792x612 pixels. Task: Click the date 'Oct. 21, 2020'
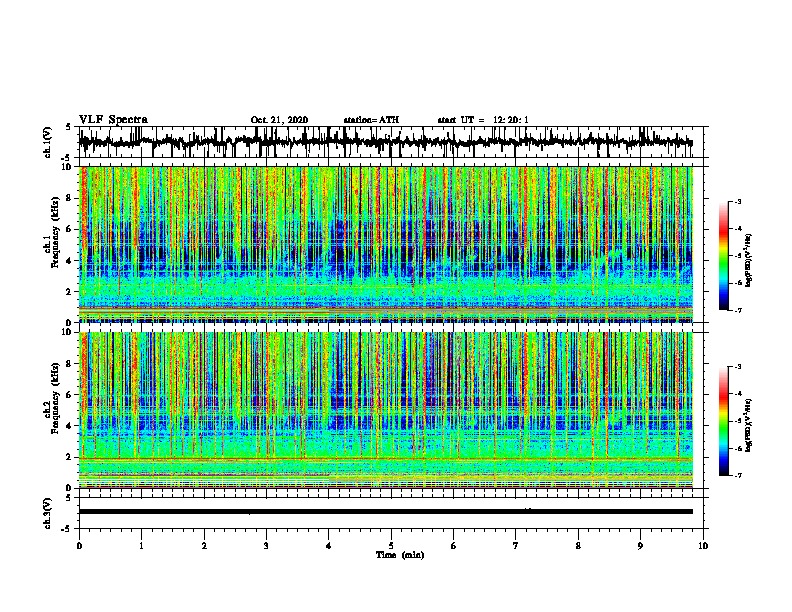[x=279, y=120]
